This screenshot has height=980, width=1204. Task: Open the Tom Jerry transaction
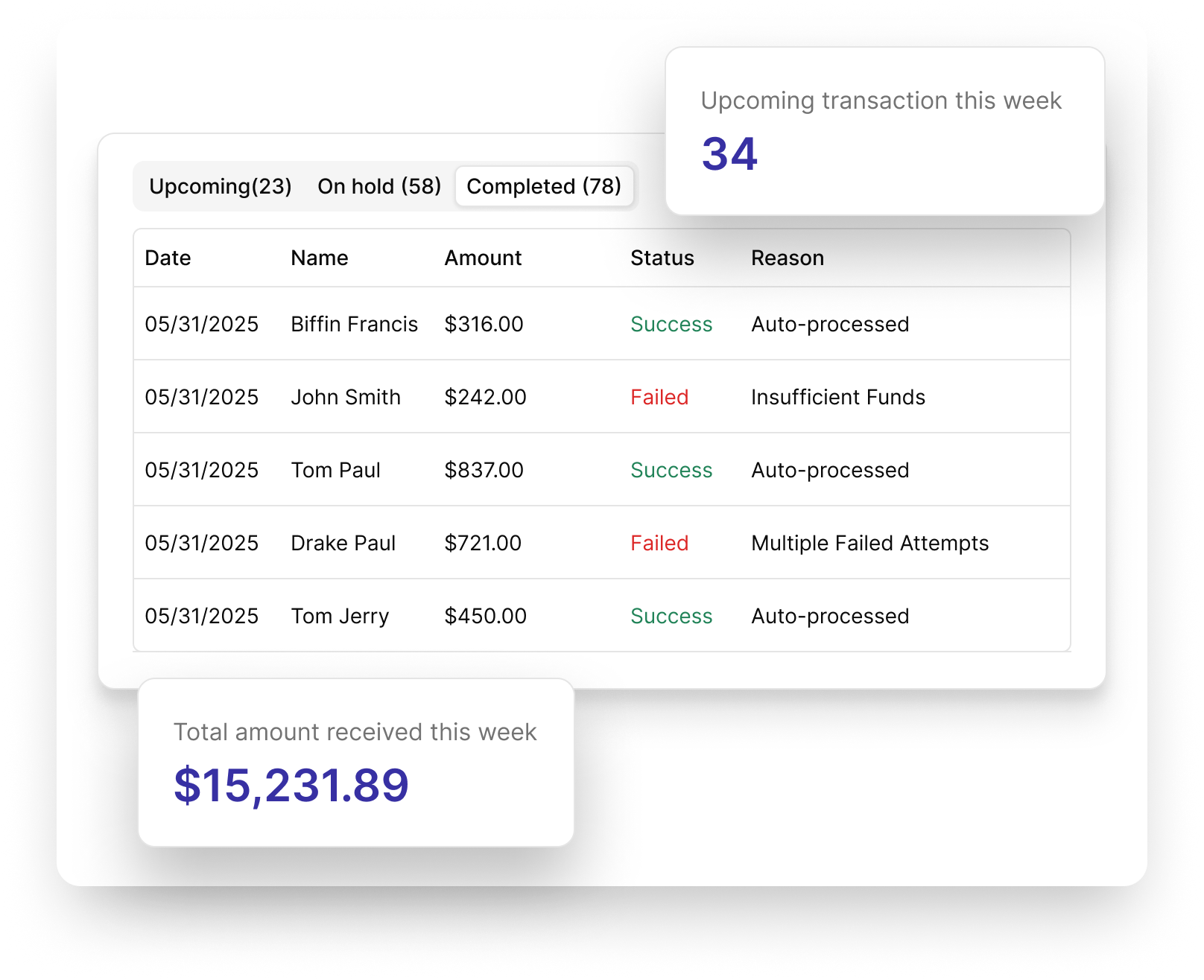point(340,616)
